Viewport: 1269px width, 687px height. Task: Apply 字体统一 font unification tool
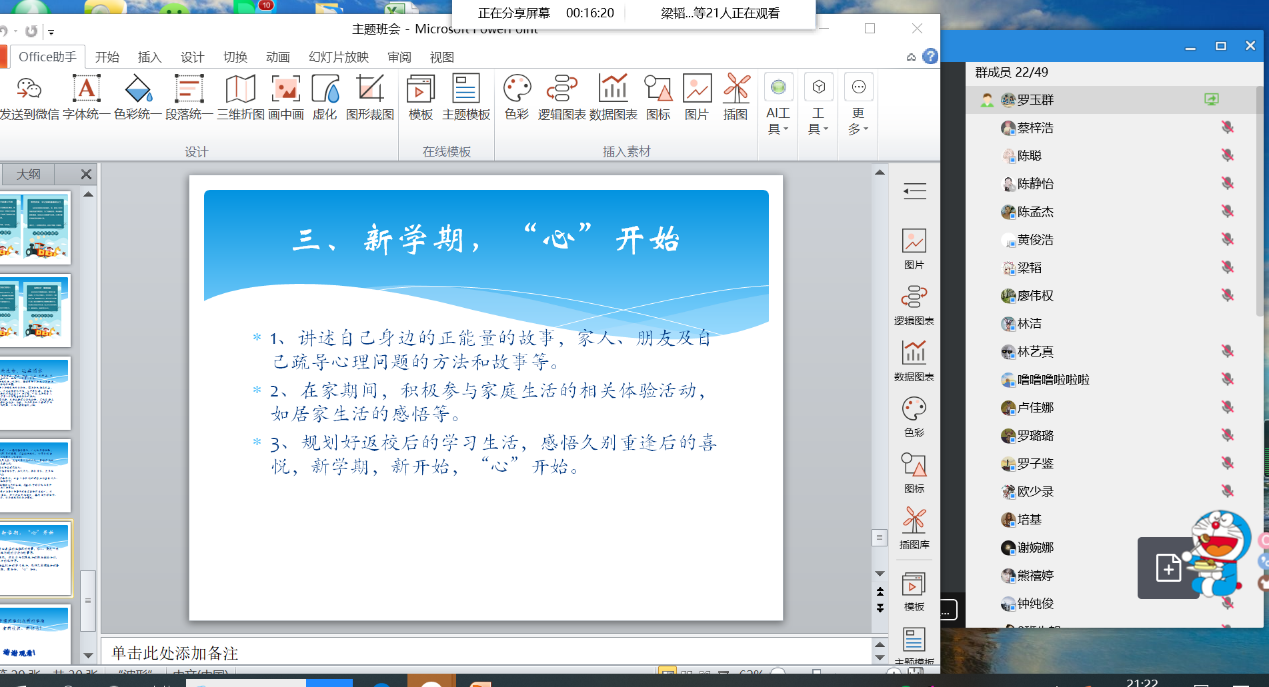click(87, 98)
